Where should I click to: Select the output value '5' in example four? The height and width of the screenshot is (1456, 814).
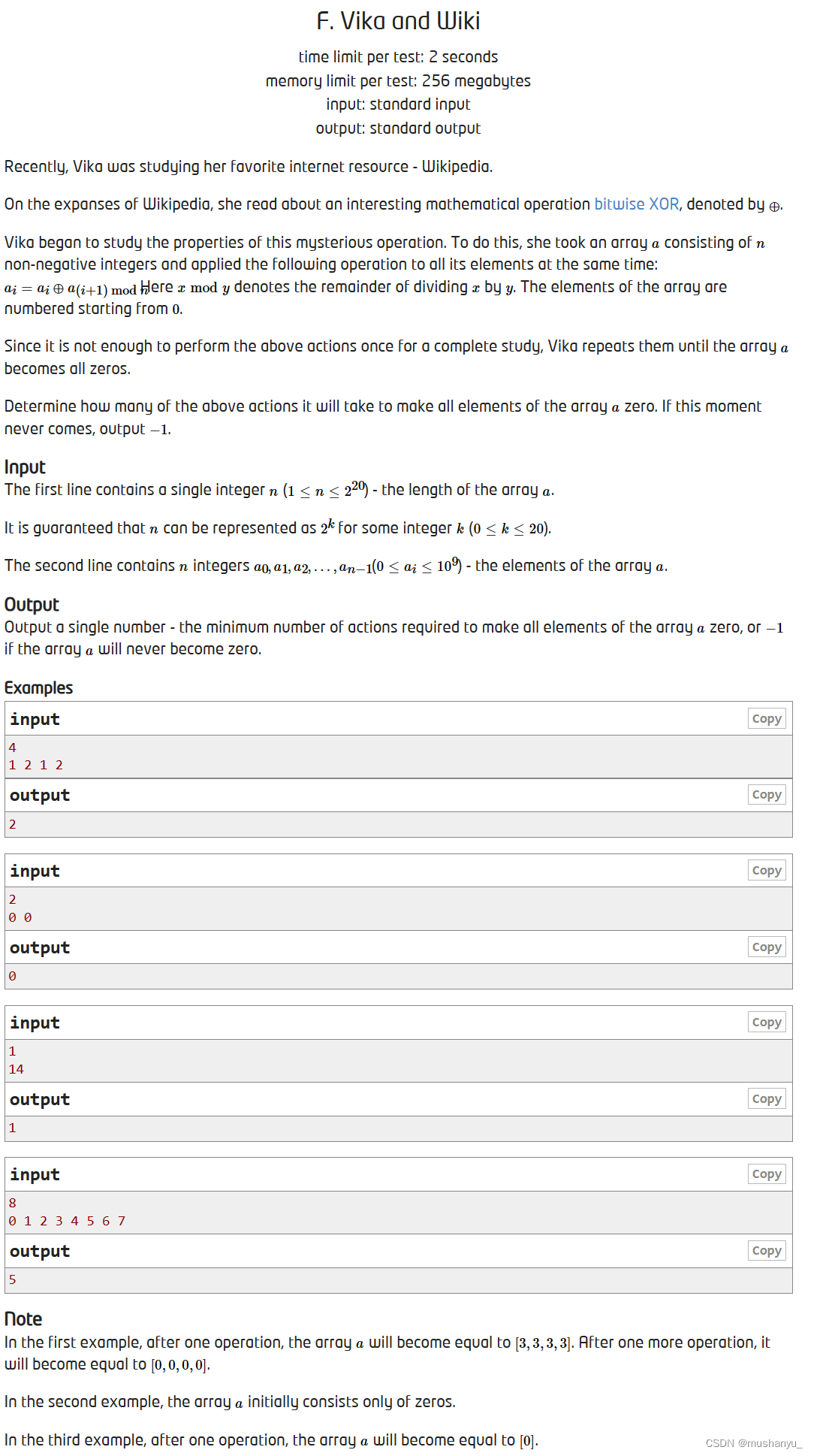[11, 1279]
